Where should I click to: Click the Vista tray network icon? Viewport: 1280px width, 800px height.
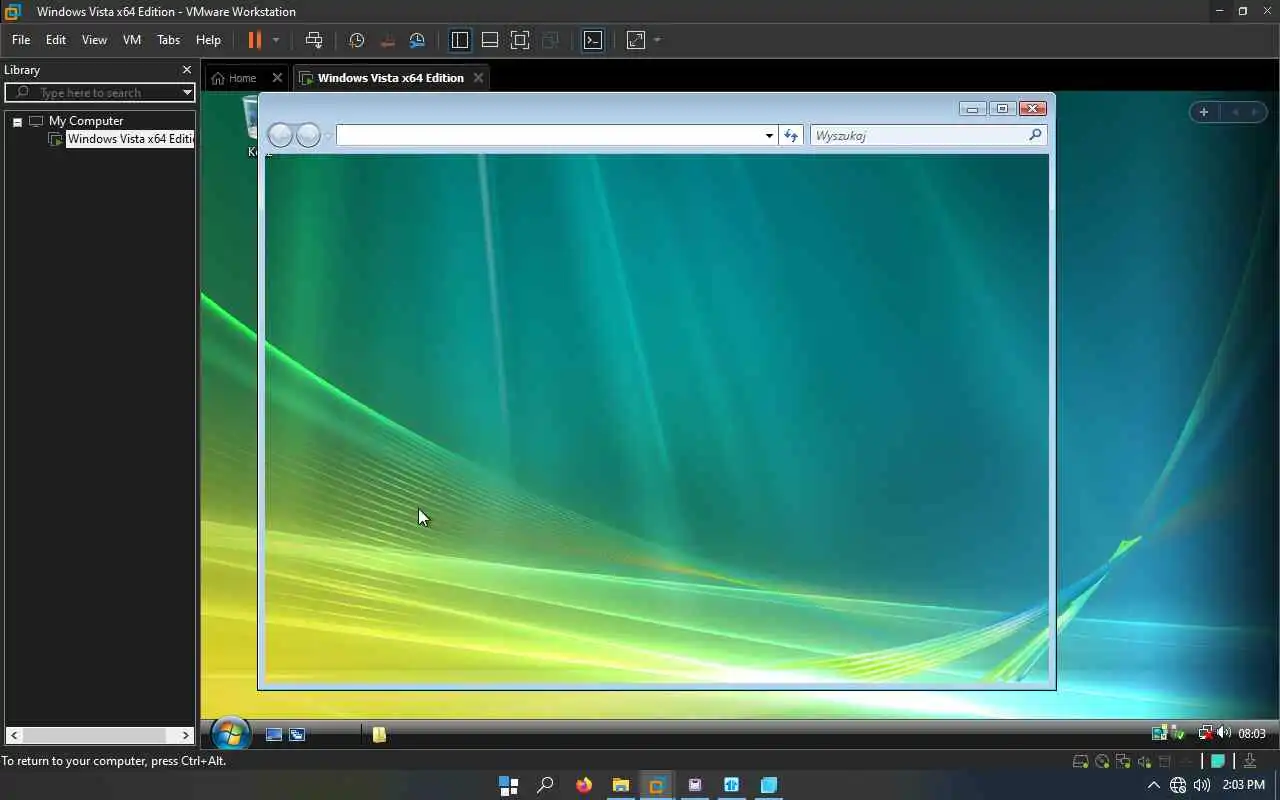click(1206, 733)
